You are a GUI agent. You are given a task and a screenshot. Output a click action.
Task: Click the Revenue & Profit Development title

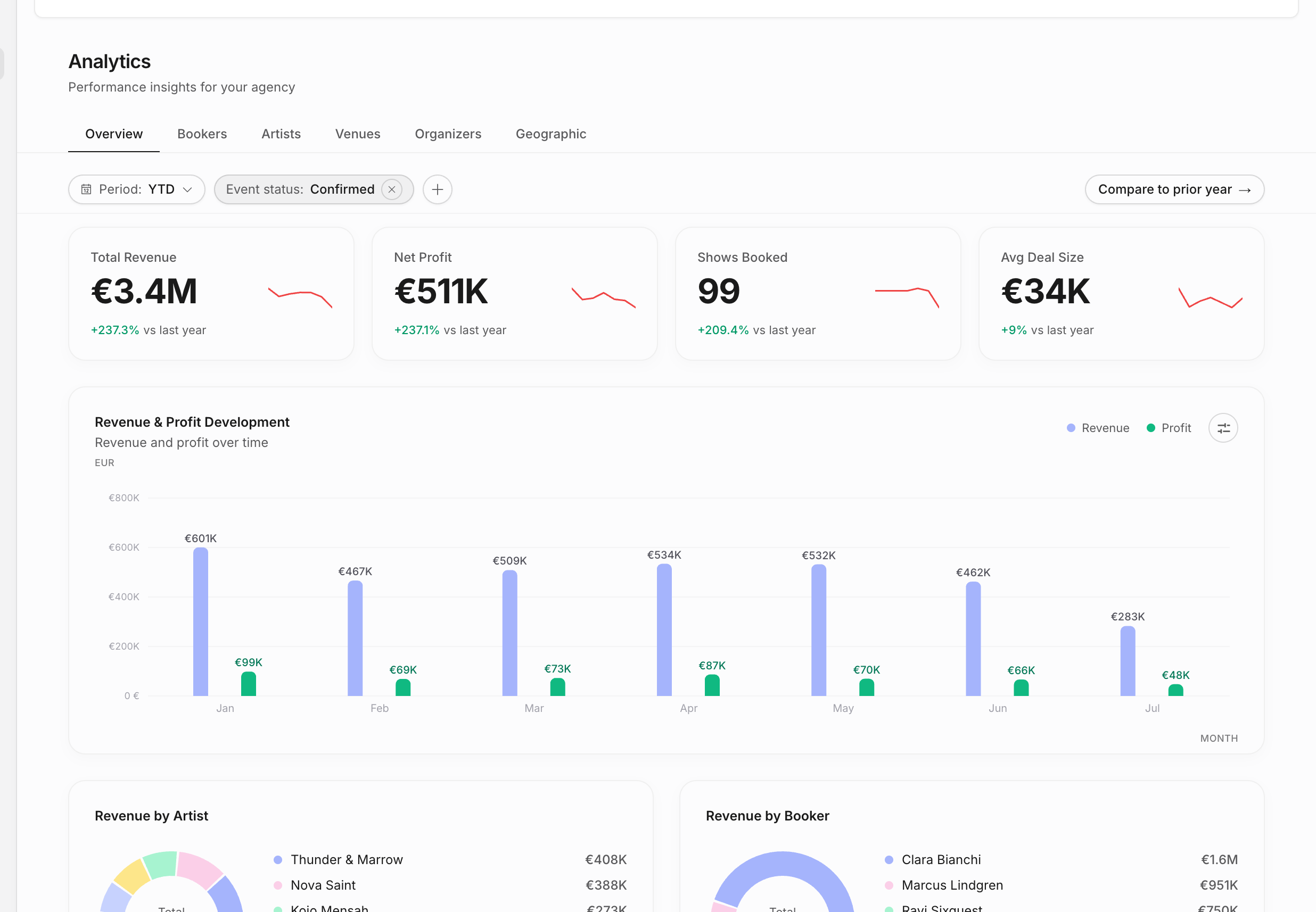192,422
